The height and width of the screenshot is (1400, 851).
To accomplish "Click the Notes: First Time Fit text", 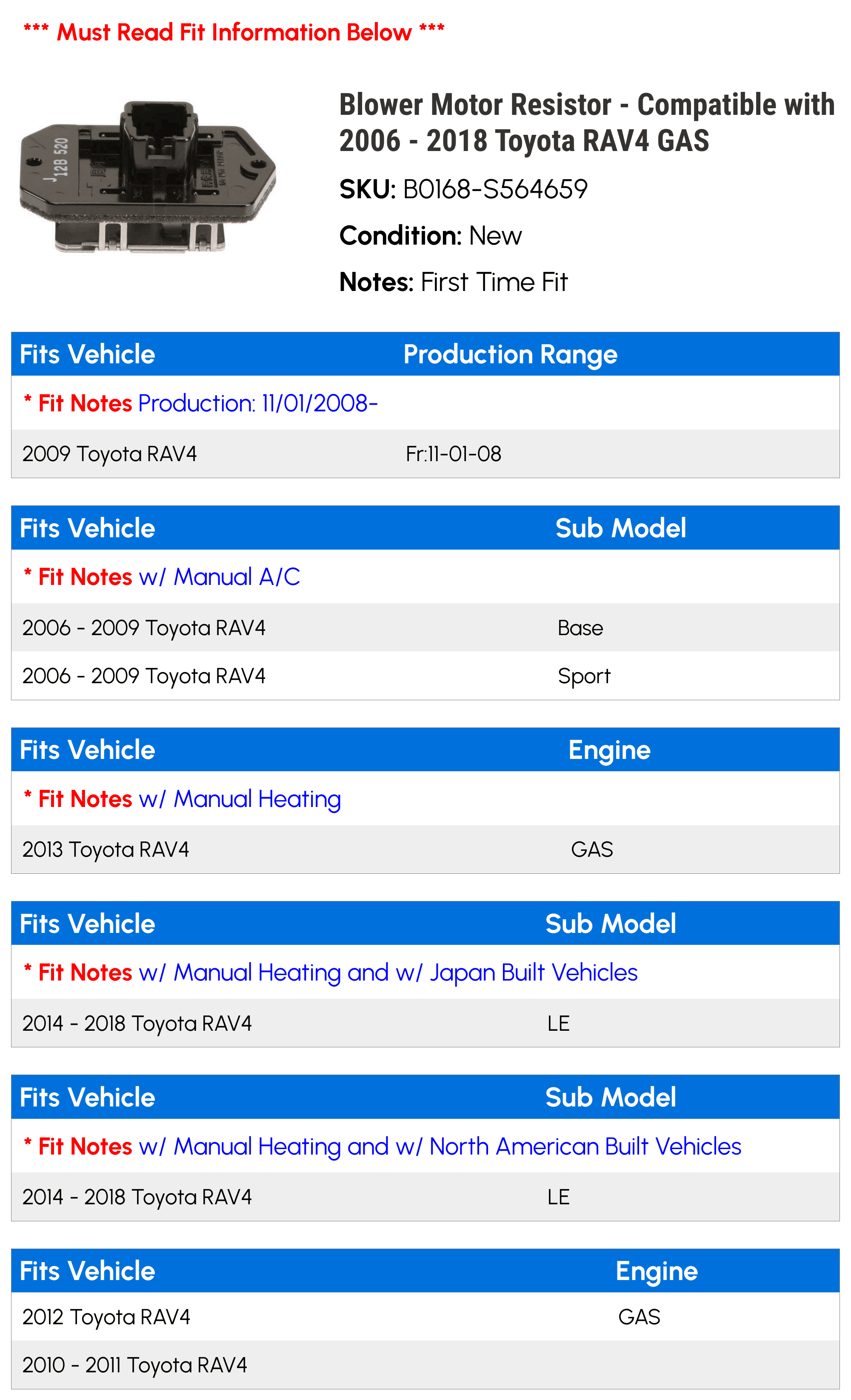I will pyautogui.click(x=453, y=282).
